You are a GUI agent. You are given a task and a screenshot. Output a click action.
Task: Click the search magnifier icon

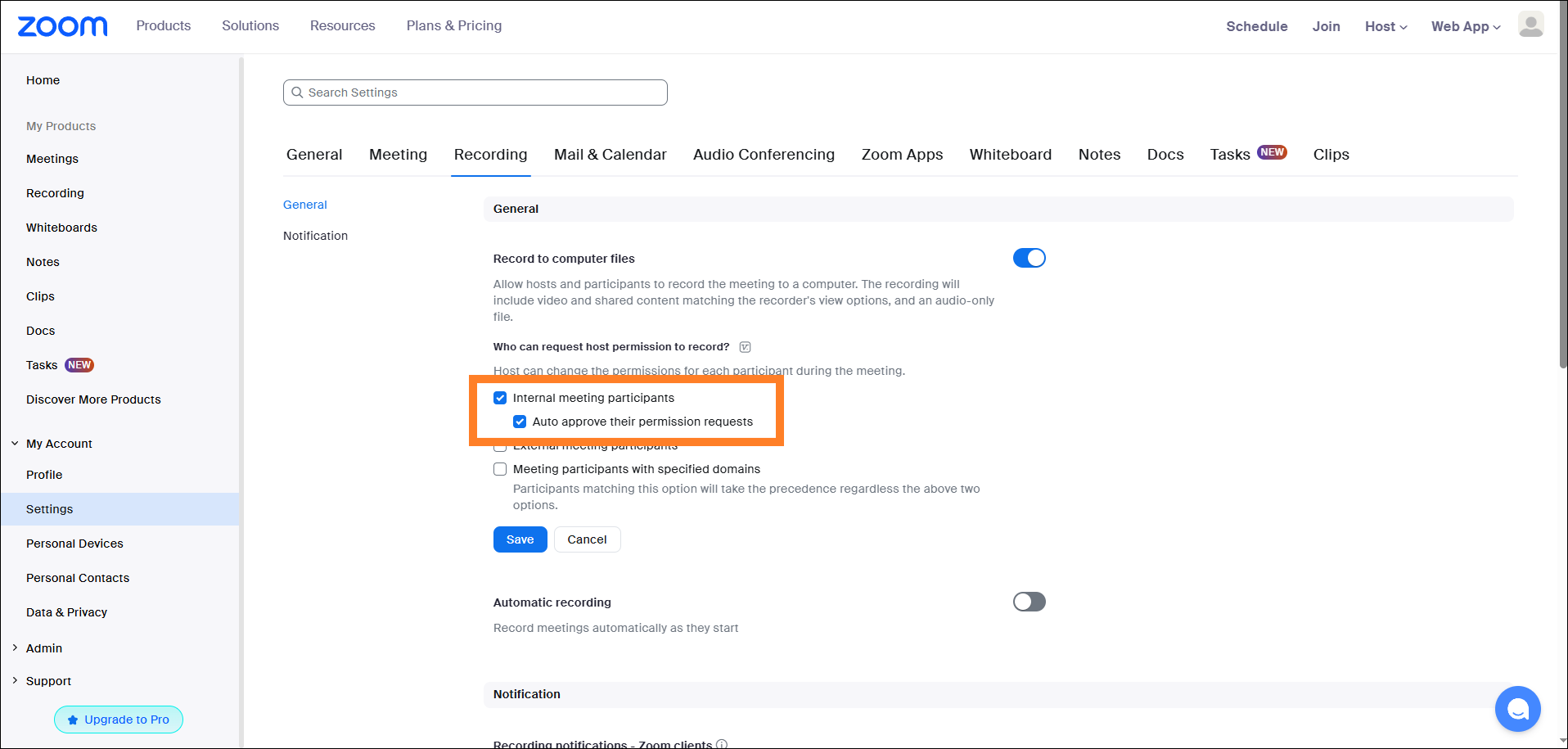(298, 92)
